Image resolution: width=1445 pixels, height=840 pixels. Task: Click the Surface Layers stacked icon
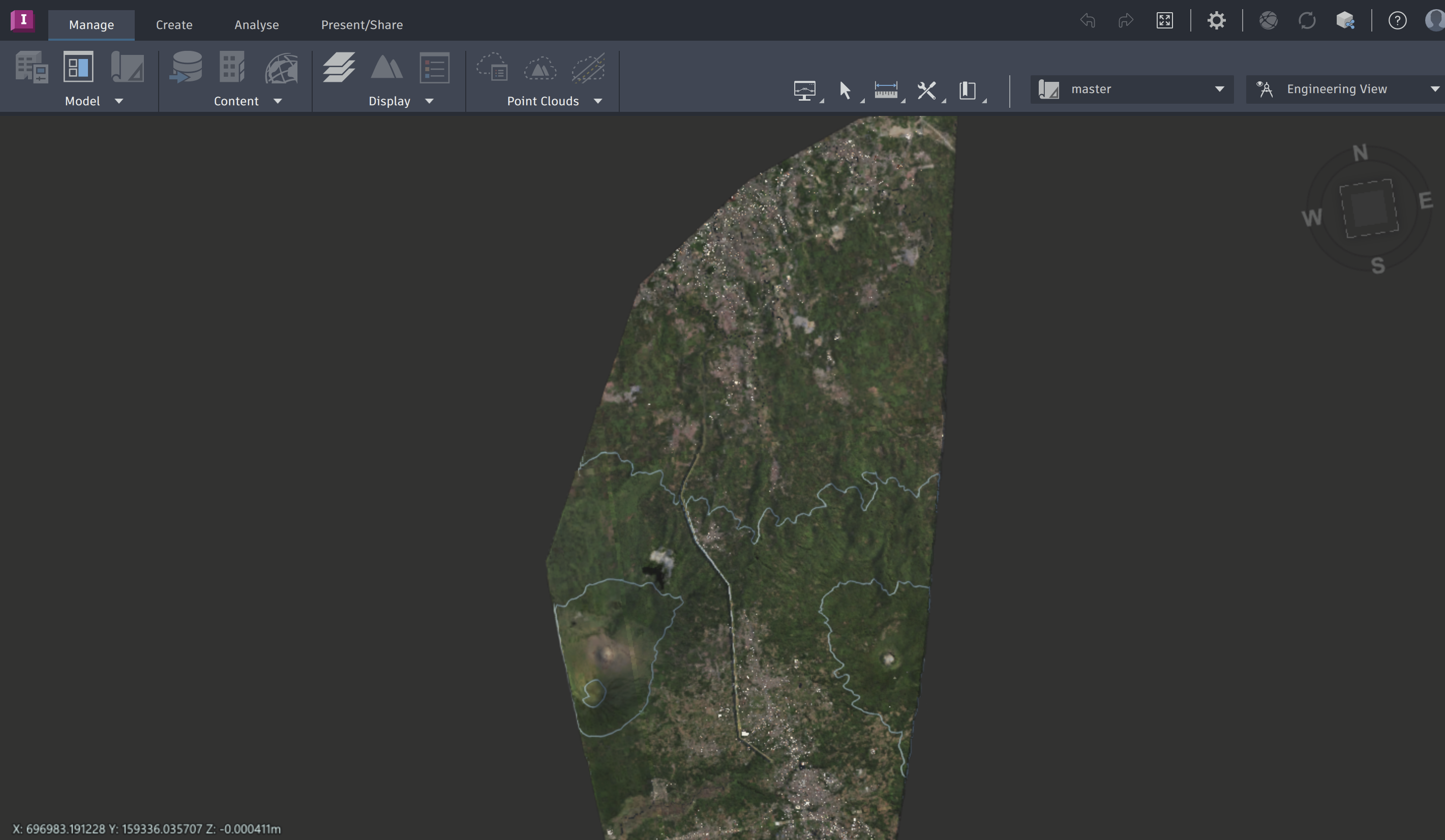pos(338,67)
